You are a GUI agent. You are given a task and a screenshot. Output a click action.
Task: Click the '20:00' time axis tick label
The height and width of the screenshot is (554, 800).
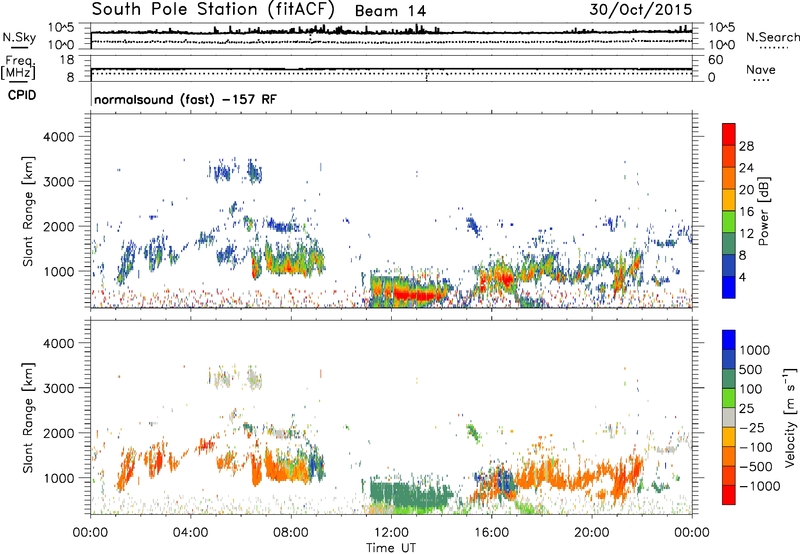click(x=591, y=533)
